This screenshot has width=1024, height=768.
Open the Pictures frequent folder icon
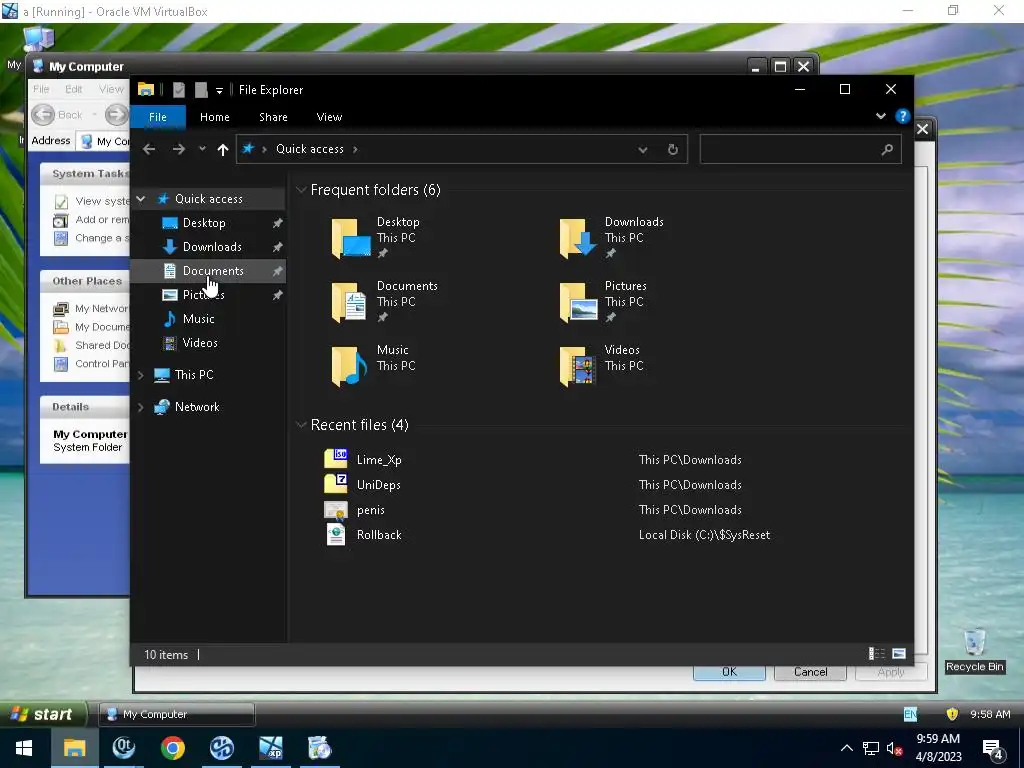click(579, 302)
